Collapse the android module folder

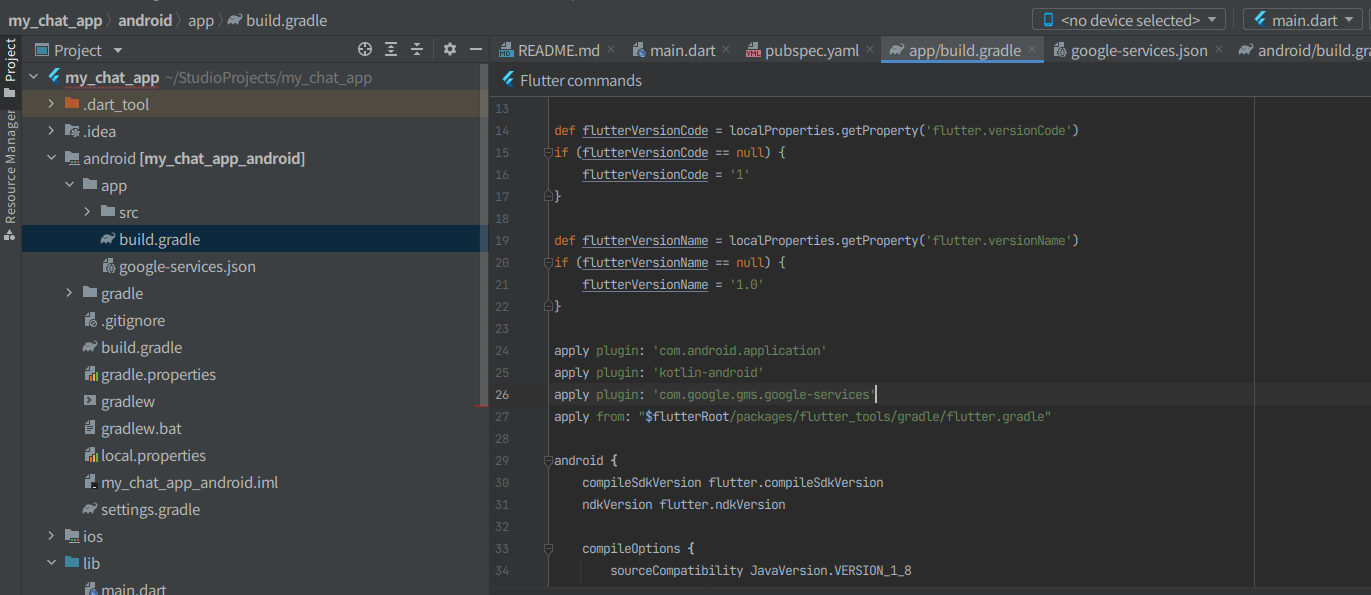(x=52, y=158)
